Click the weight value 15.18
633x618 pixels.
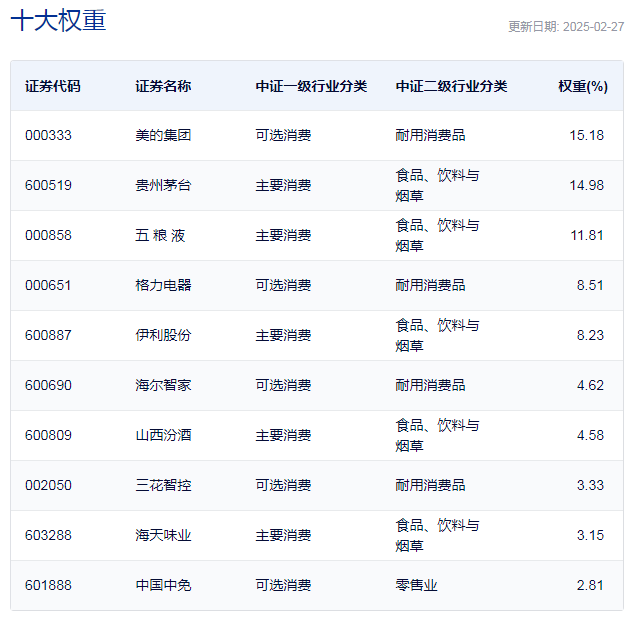[x=586, y=135]
